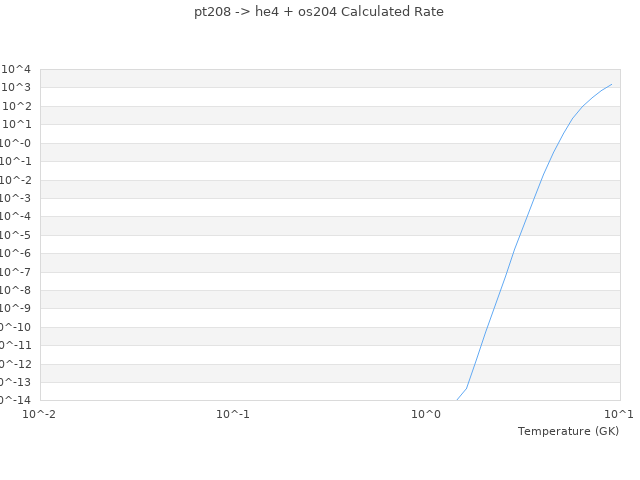
Task: Click the 10^-12 label on the vertical axis
Action: click(13, 364)
